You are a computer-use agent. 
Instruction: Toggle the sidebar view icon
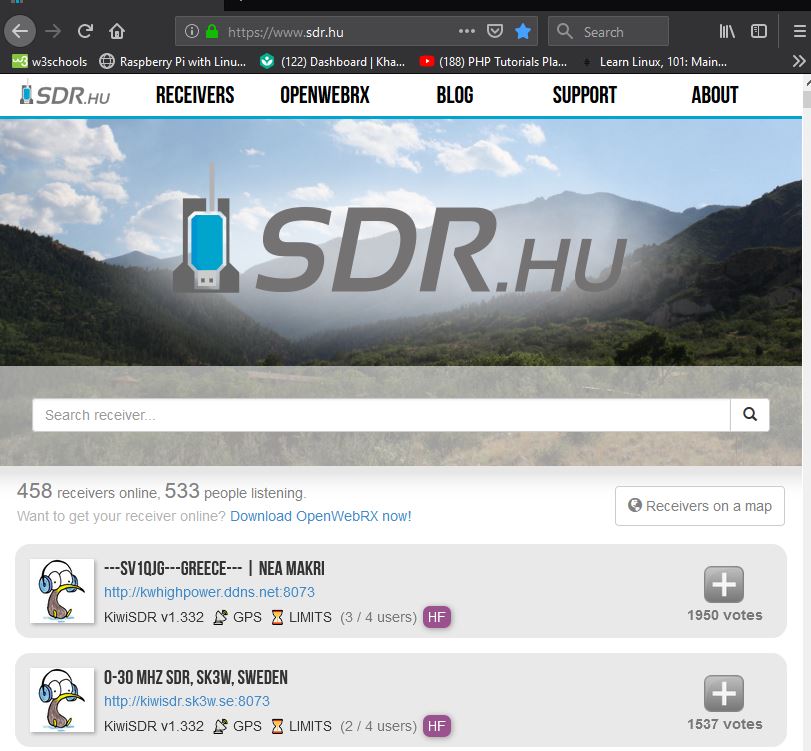tap(758, 32)
